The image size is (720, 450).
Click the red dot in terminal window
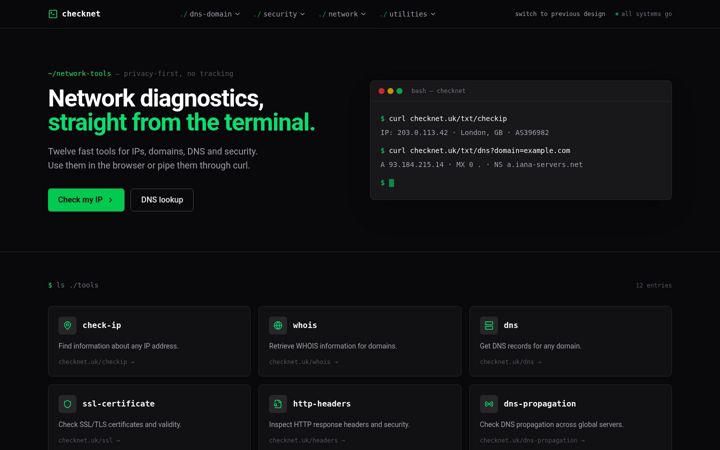pos(381,91)
